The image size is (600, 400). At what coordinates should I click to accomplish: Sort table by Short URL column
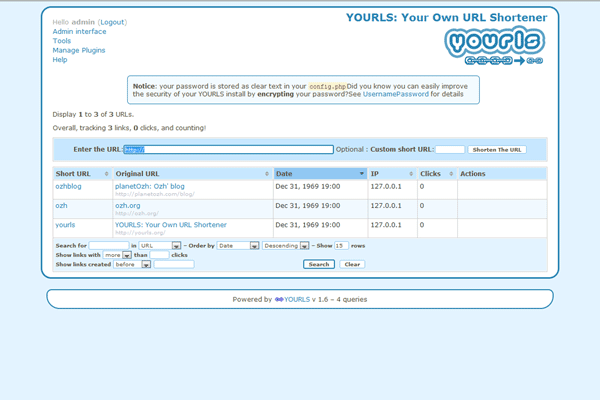click(73, 174)
